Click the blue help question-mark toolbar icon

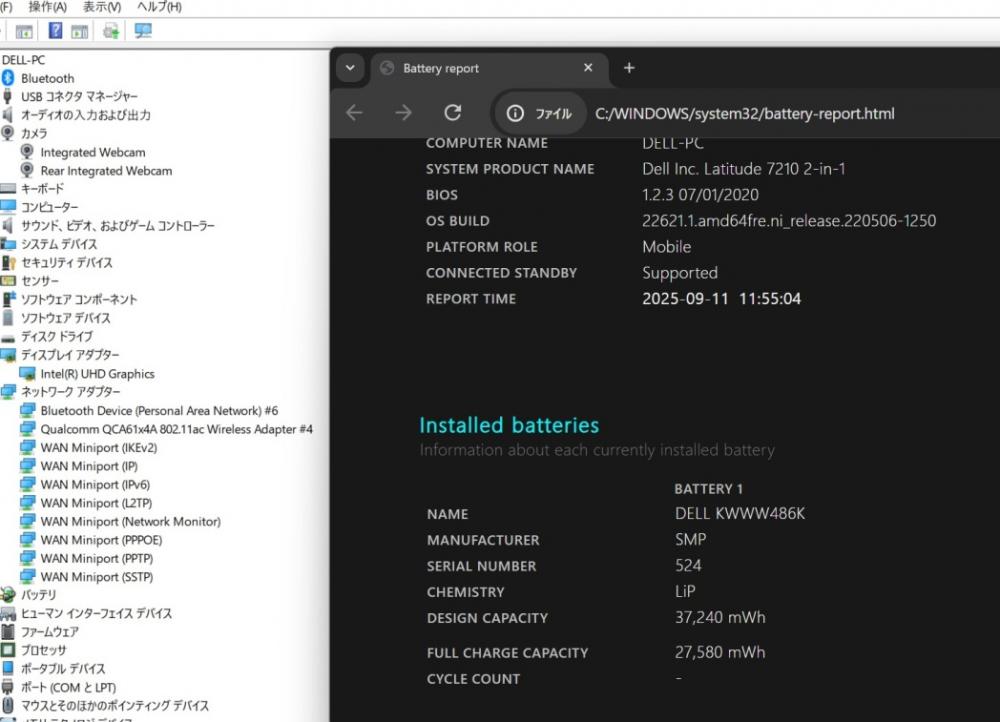[x=55, y=30]
